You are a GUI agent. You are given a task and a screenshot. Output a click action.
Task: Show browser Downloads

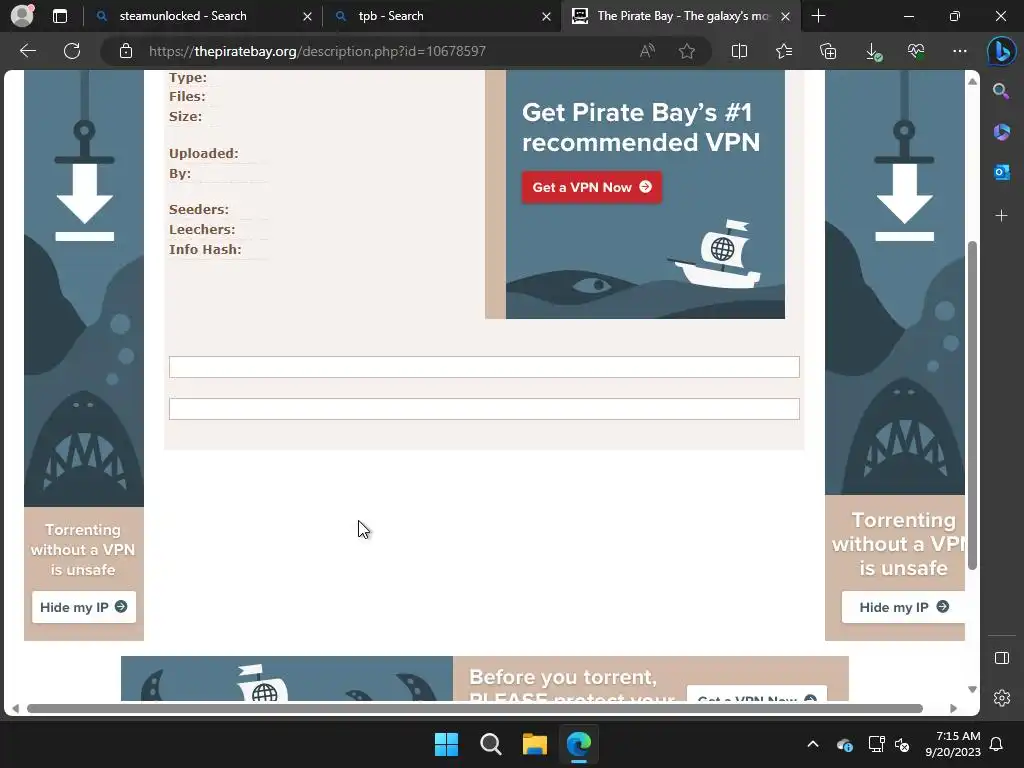[x=873, y=51]
